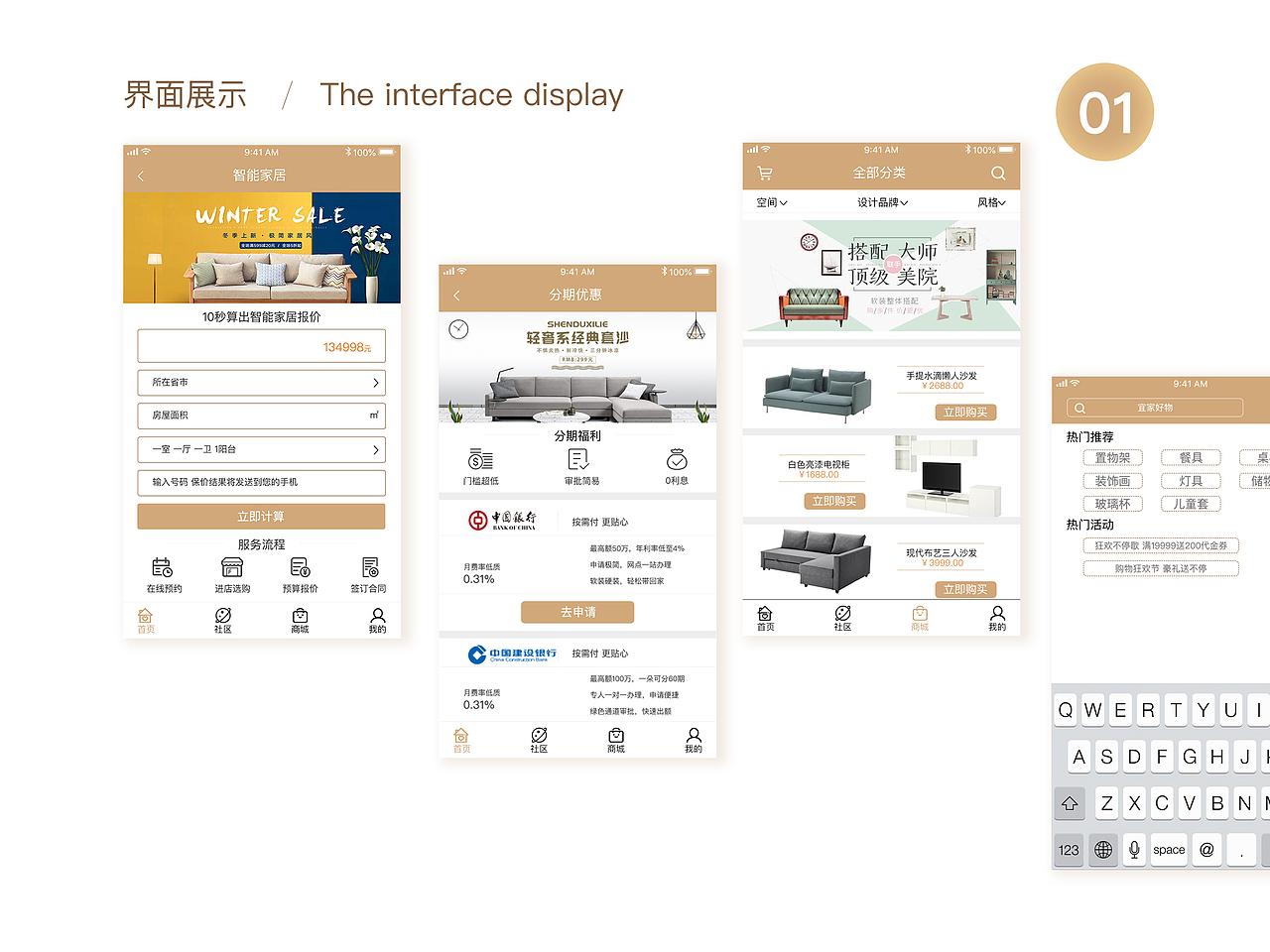Tap 门槛超低 benefit icon
The height and width of the screenshot is (952, 1270).
pos(480,460)
